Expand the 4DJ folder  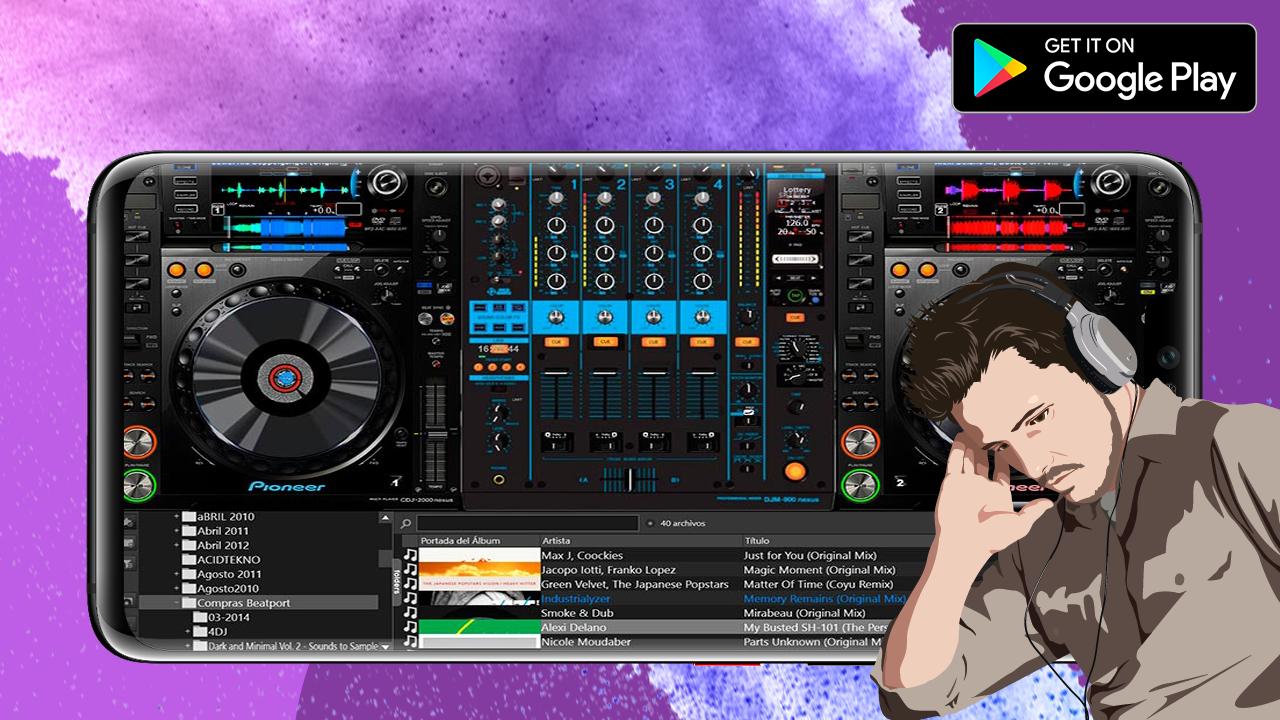(x=187, y=632)
